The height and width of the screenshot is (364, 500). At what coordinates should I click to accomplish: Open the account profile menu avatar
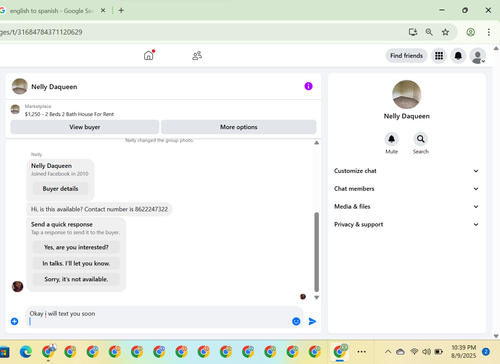pyautogui.click(x=478, y=56)
